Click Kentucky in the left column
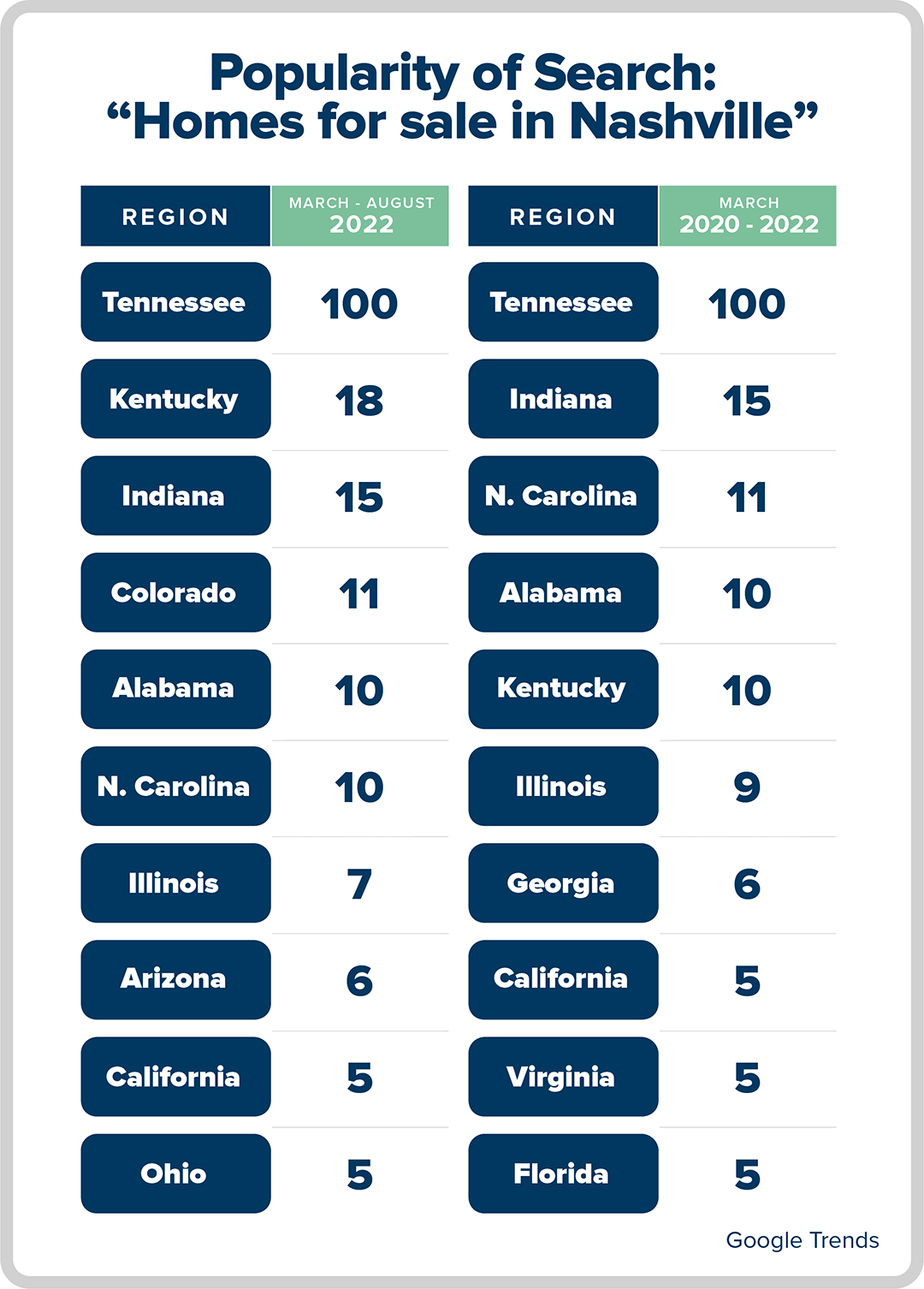 coord(175,399)
